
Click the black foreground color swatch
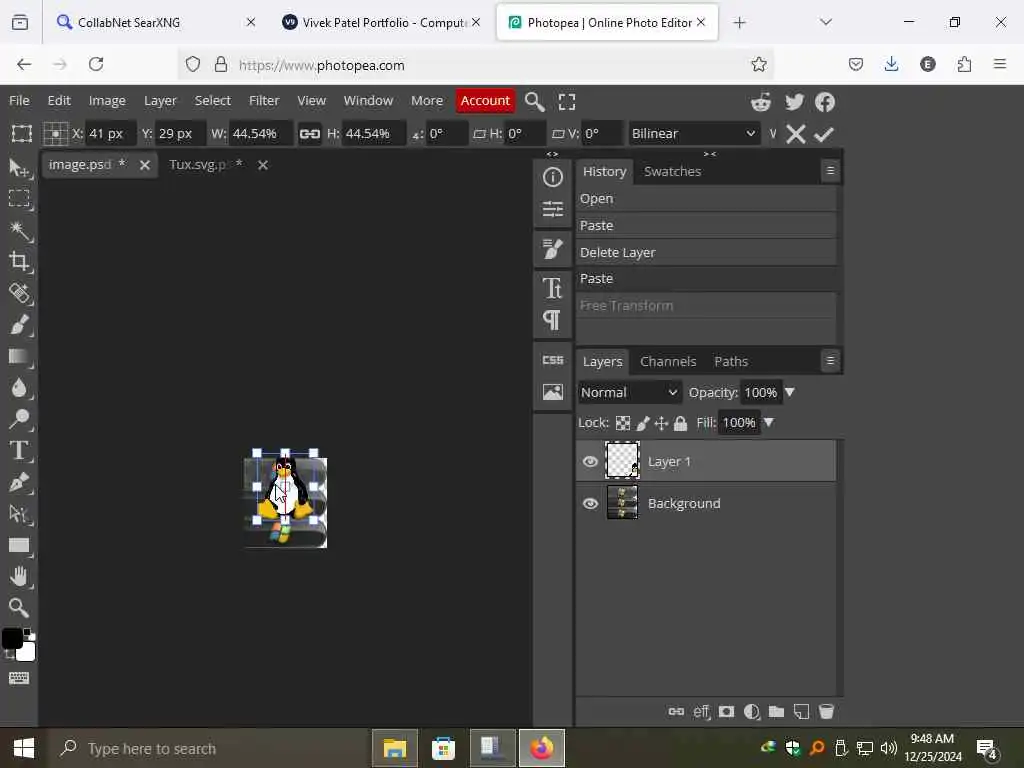[x=12, y=639]
